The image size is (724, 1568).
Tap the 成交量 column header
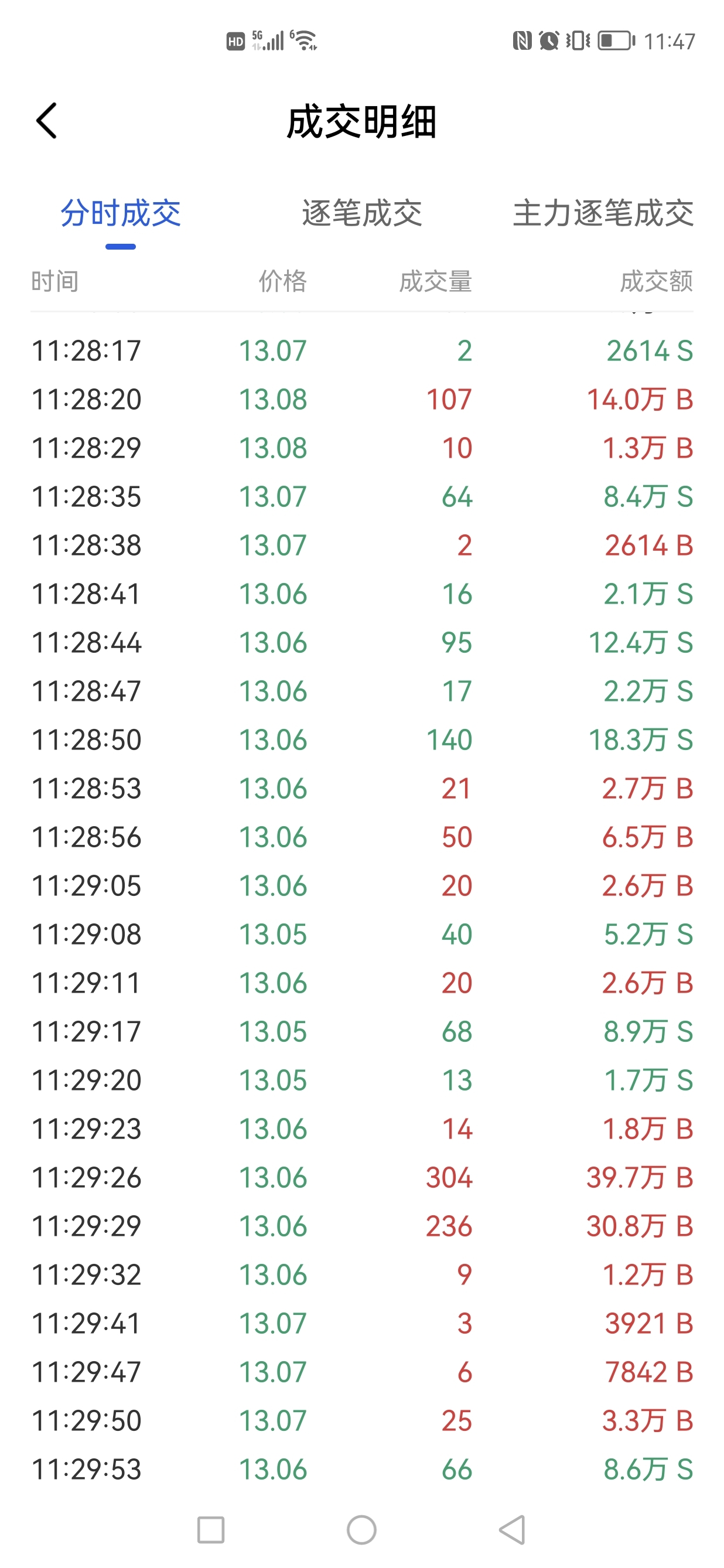(435, 281)
